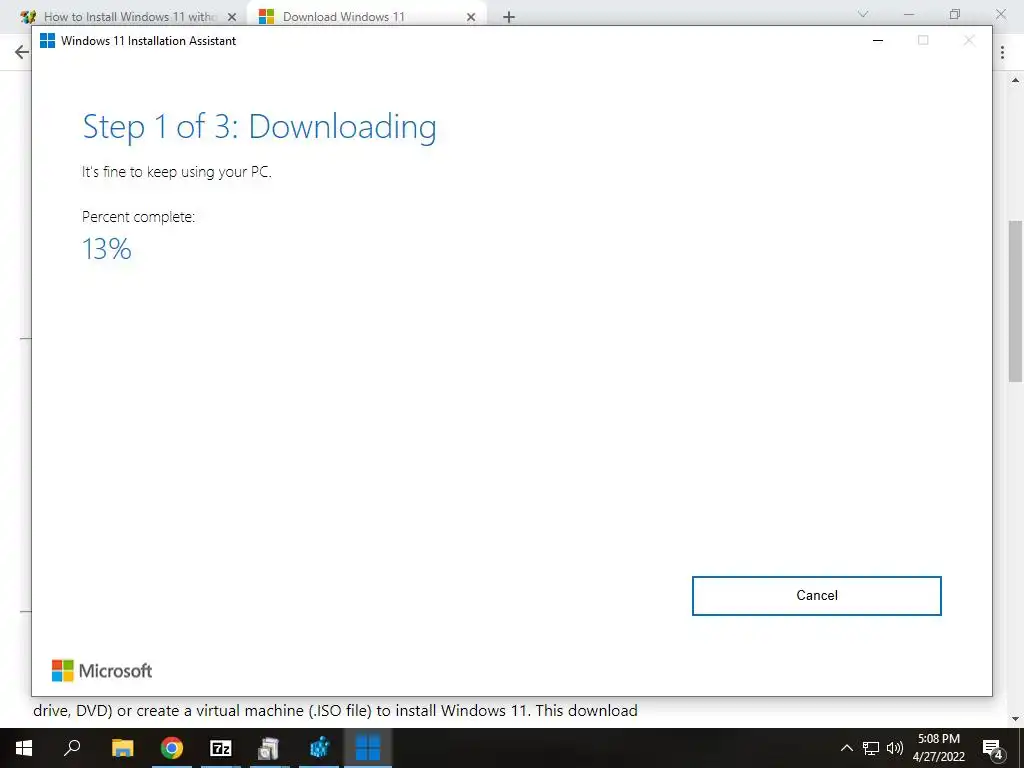
Task: Open the server documents taskbar icon
Action: click(x=269, y=748)
